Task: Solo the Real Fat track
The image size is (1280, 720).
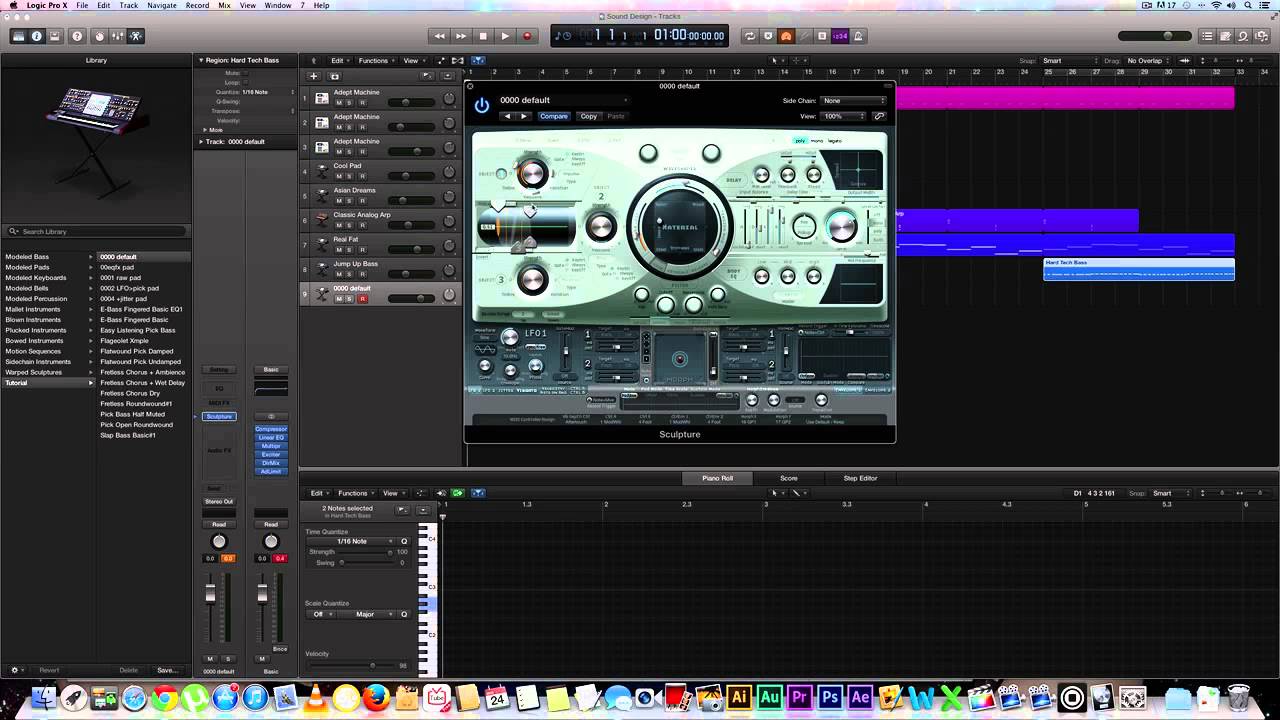Action: point(349,249)
